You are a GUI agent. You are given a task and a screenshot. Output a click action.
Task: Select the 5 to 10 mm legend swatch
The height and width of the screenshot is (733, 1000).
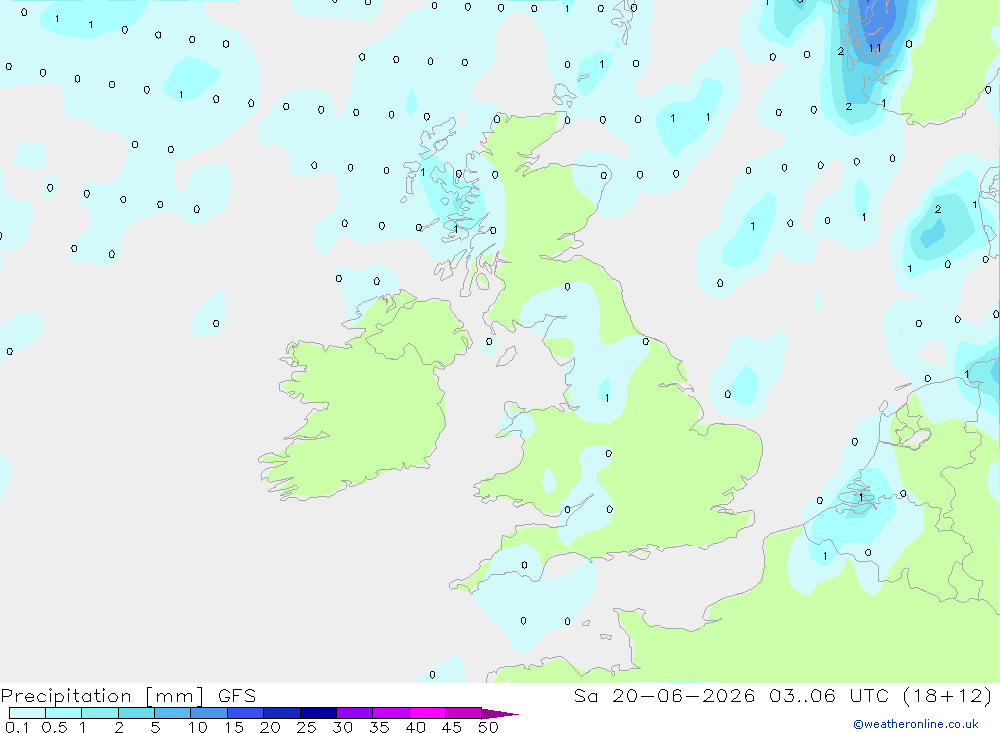coord(173,713)
